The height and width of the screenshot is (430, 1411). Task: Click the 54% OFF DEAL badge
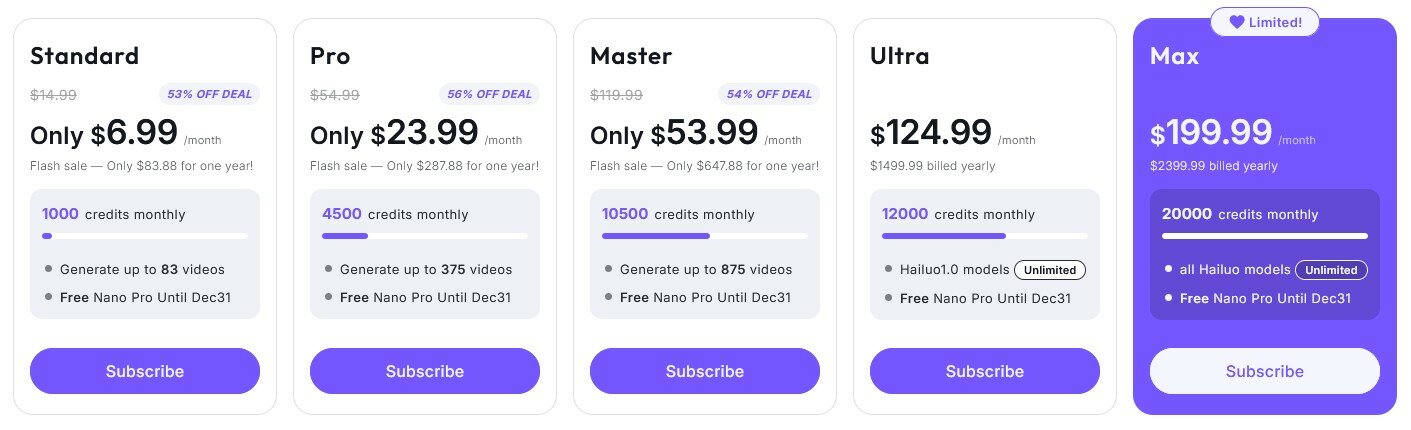coord(769,94)
